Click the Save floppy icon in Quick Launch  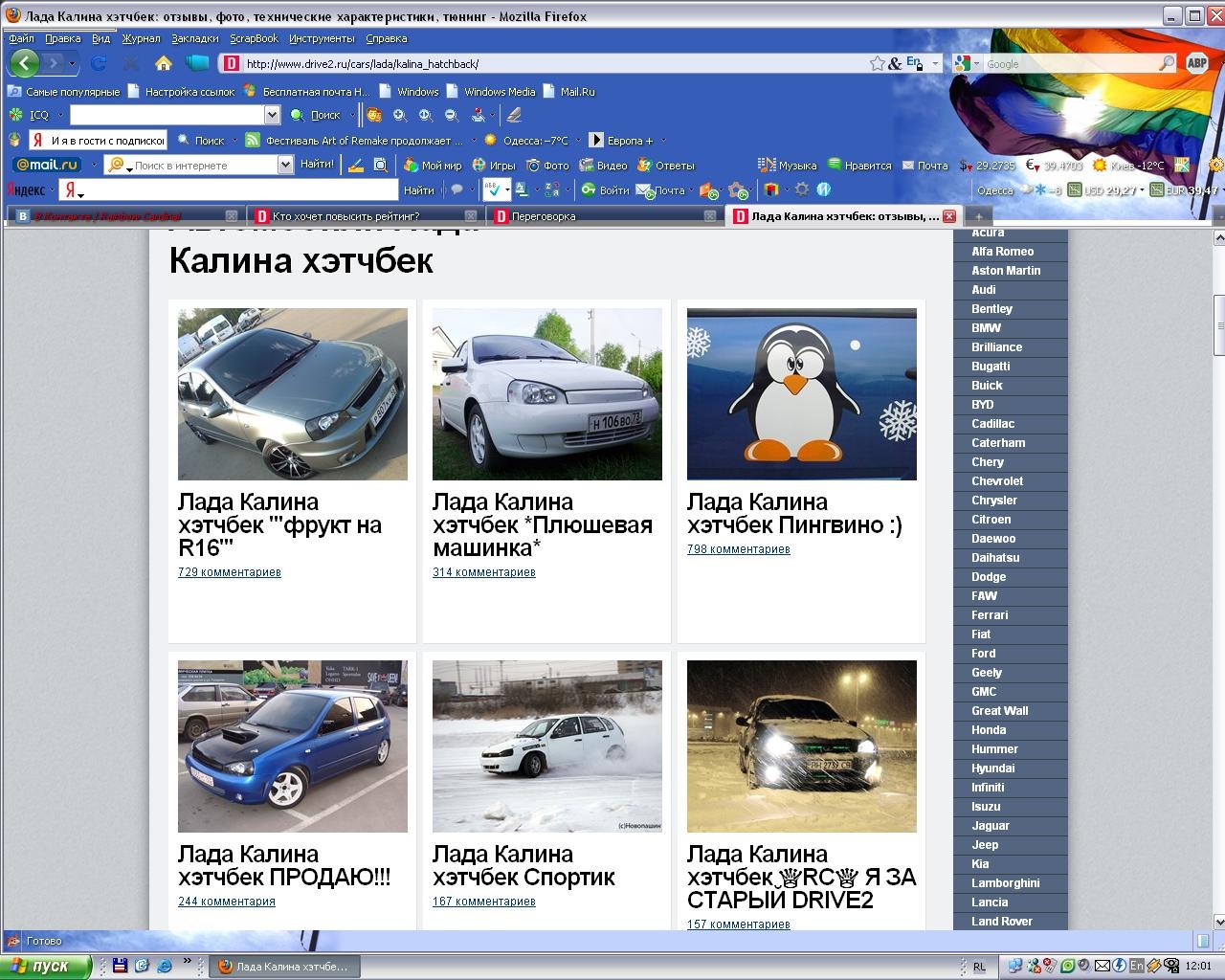[120, 966]
